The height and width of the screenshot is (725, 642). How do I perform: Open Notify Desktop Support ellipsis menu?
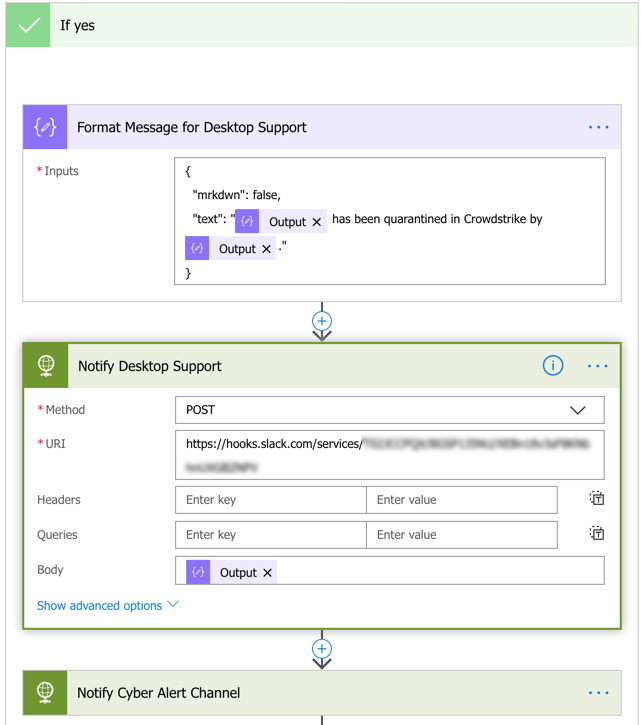pyautogui.click(x=598, y=366)
